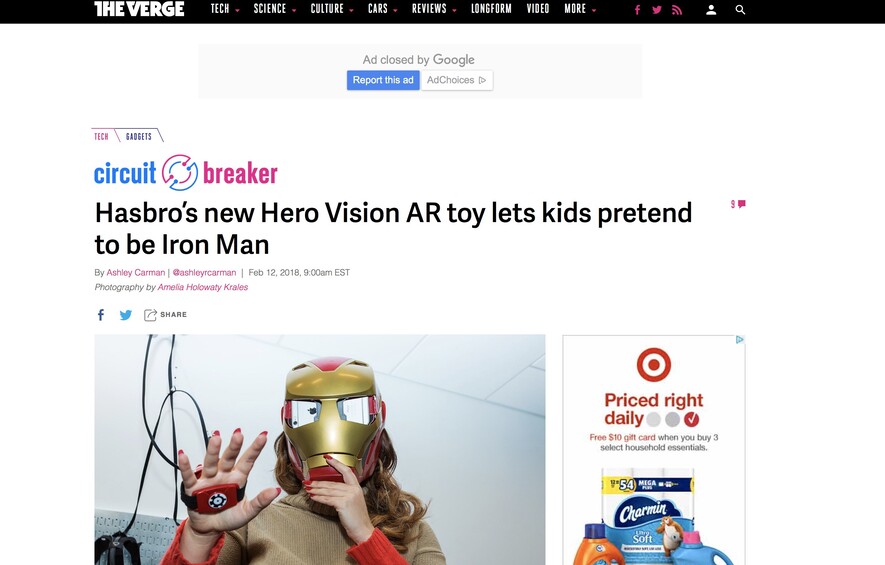Share article via Facebook icon below byline

100,314
